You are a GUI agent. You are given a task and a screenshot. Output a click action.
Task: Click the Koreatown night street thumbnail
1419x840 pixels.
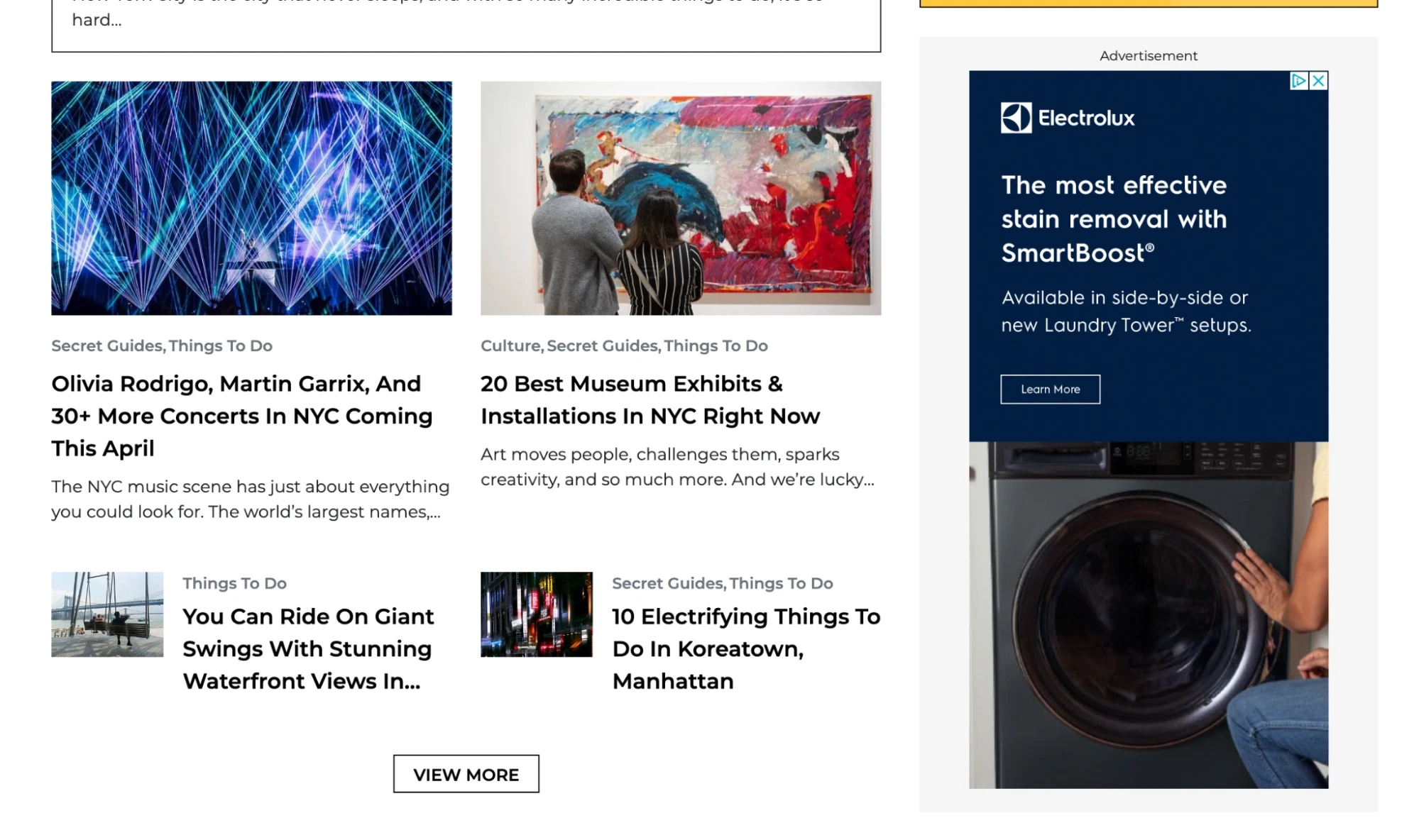coord(536,614)
